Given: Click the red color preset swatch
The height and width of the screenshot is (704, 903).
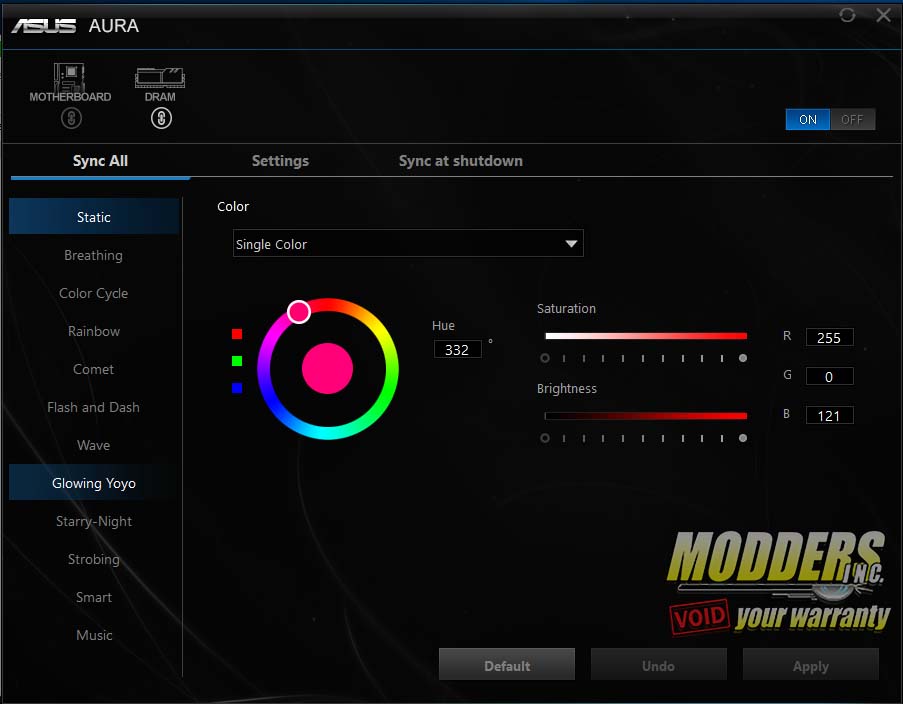Looking at the screenshot, I should pos(237,334).
